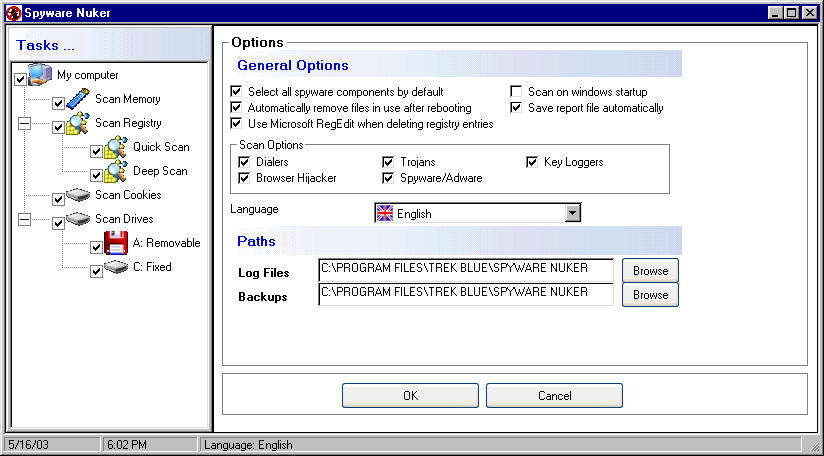The width and height of the screenshot is (824, 456).
Task: Toggle Automatically remove files after rebooting
Action: tap(236, 108)
